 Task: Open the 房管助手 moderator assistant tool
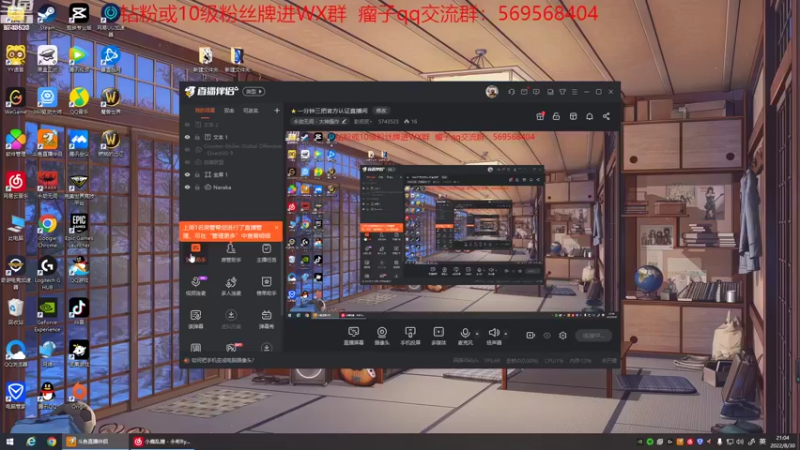coord(231,253)
